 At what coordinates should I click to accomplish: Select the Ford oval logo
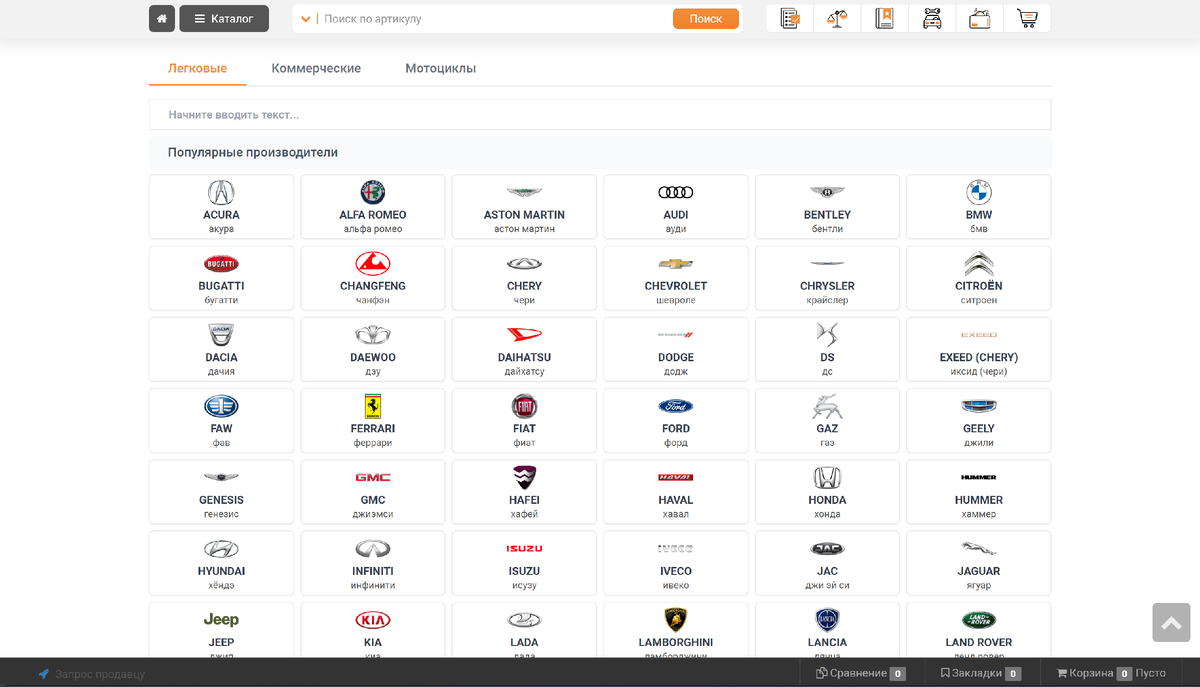676,406
